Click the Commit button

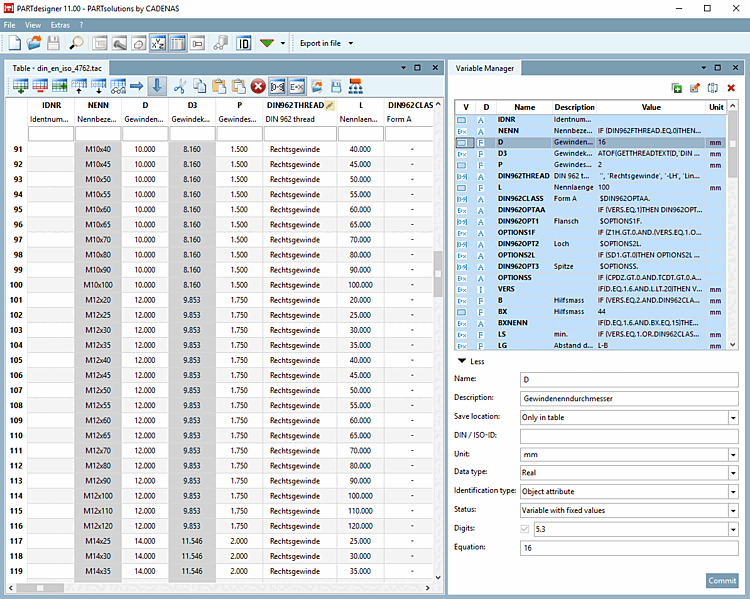[x=721, y=580]
